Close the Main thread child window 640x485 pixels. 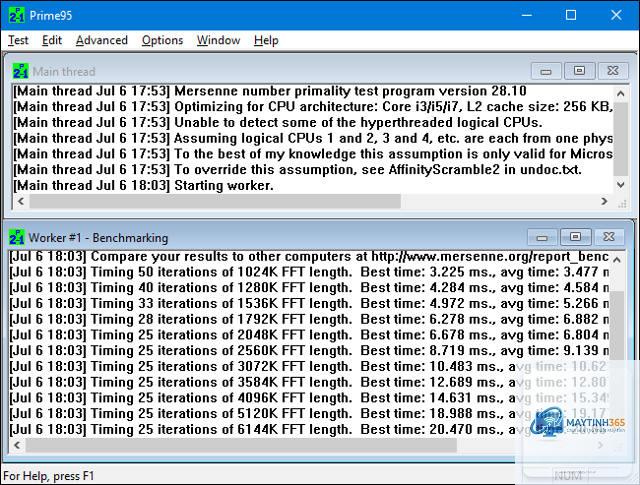613,71
